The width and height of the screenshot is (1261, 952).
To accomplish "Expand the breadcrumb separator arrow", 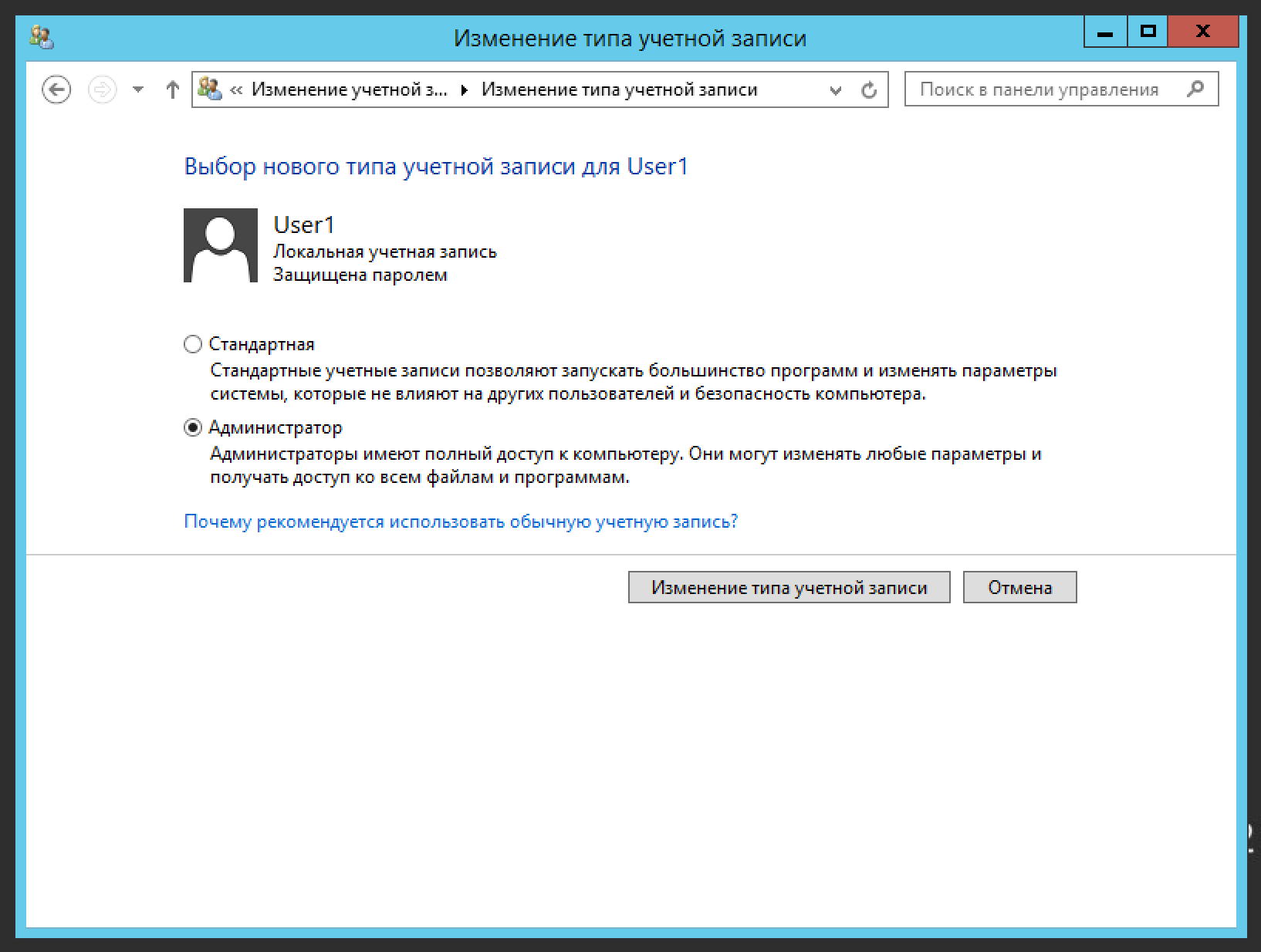I will coord(464,90).
